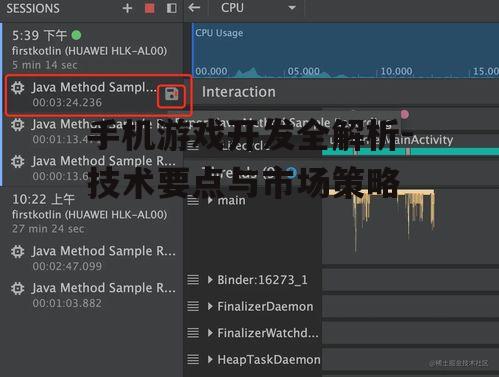Select the Java Method Sample 00:01:13 recording
499x377 pixels.
(93, 132)
